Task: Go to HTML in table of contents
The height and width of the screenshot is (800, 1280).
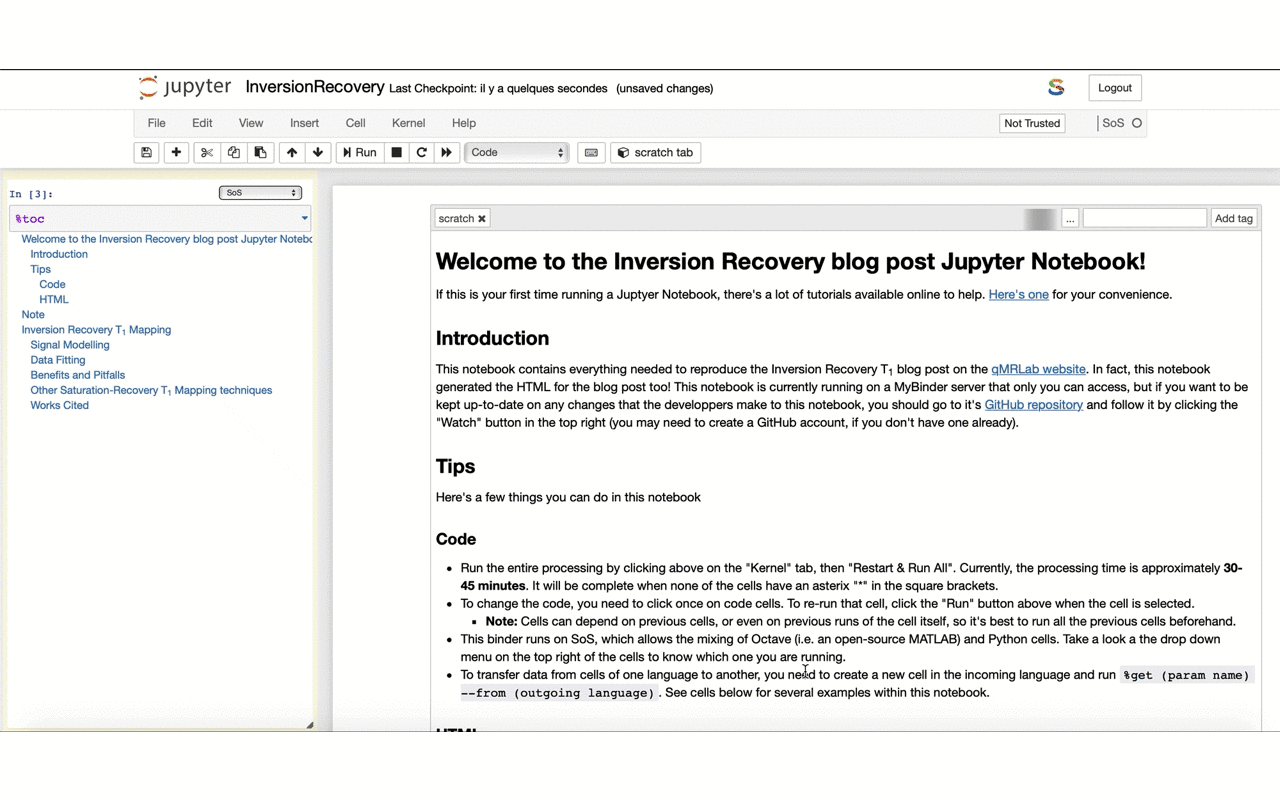Action: coord(54,299)
